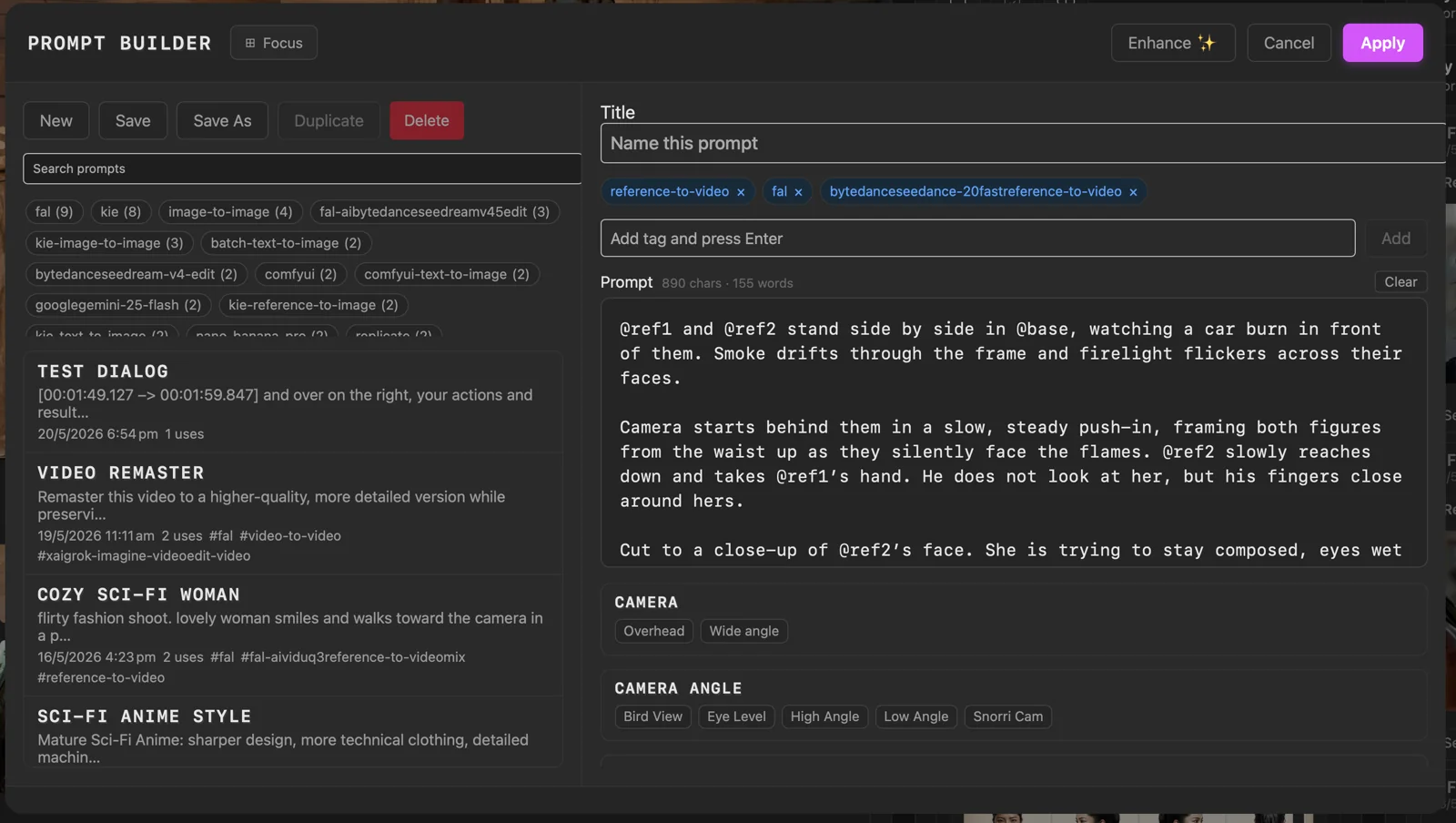Image resolution: width=1456 pixels, height=823 pixels.
Task: Select the Wide angle camera chip
Action: [x=744, y=631]
